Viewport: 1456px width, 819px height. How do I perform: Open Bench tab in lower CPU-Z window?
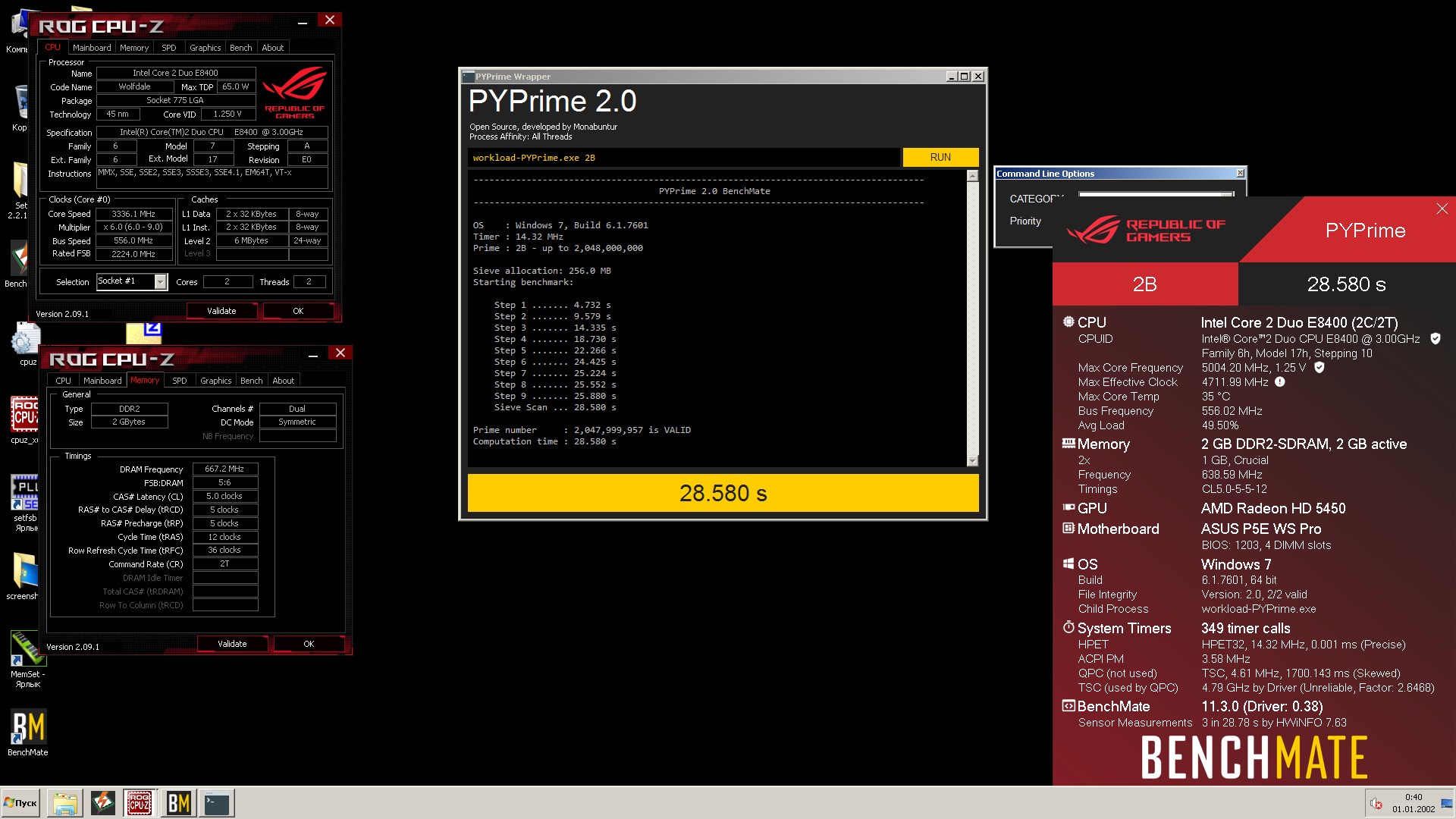pos(252,381)
